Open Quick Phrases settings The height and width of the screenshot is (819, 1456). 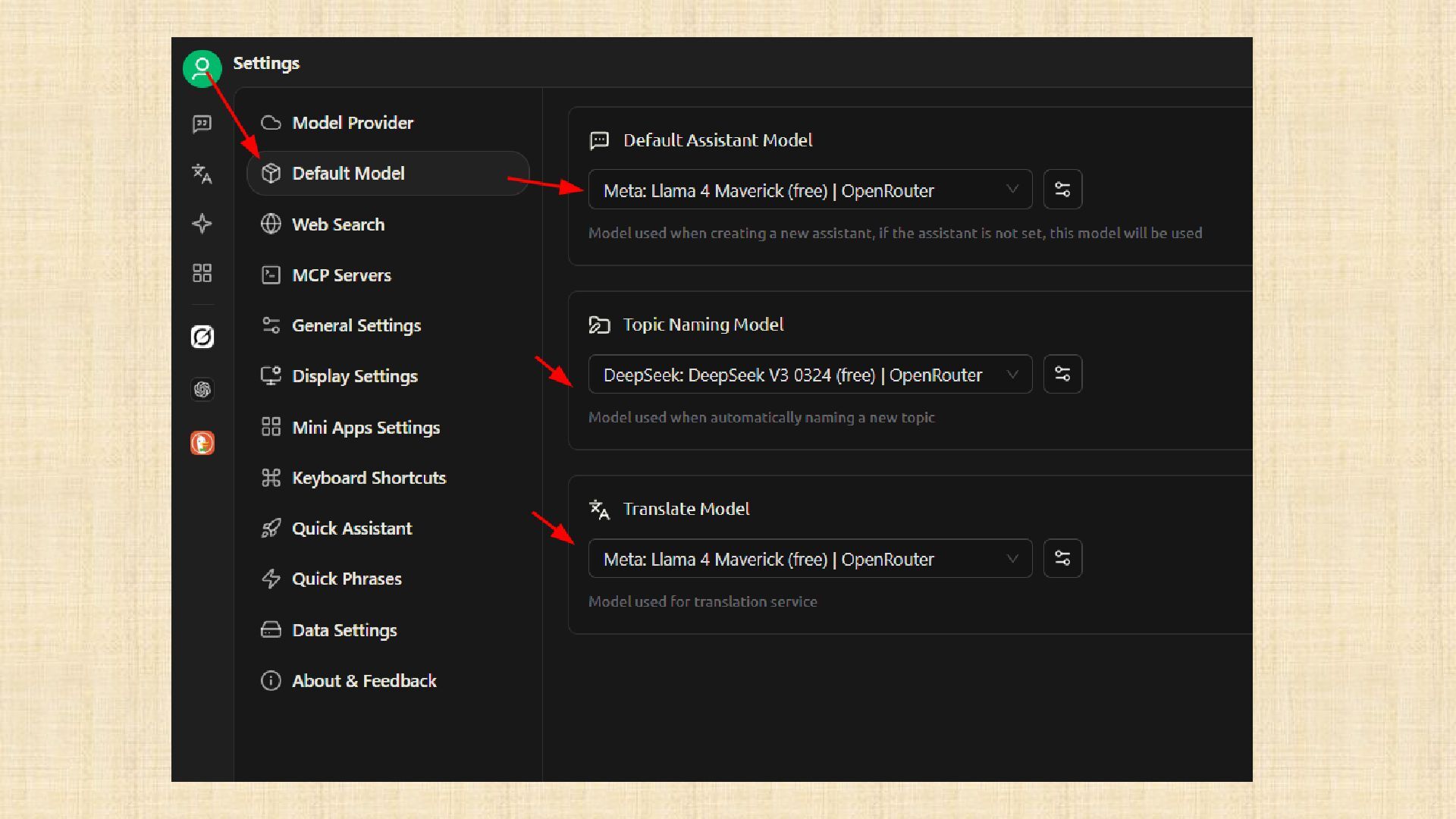tap(388, 579)
